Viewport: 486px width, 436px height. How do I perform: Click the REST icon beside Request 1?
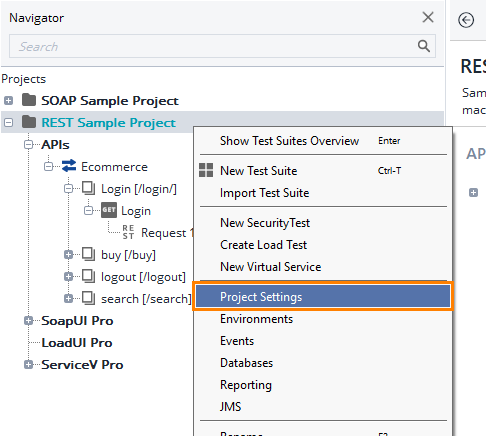(128, 232)
